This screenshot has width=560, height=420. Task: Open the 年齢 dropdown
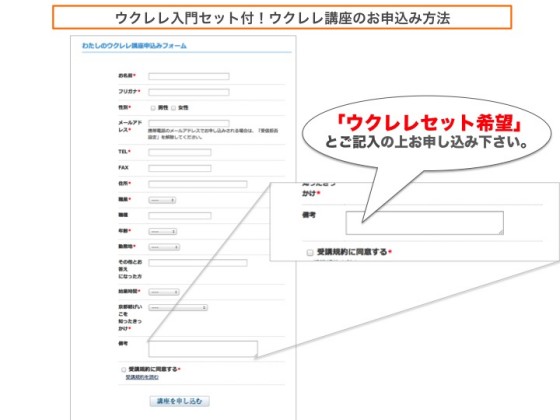point(162,232)
